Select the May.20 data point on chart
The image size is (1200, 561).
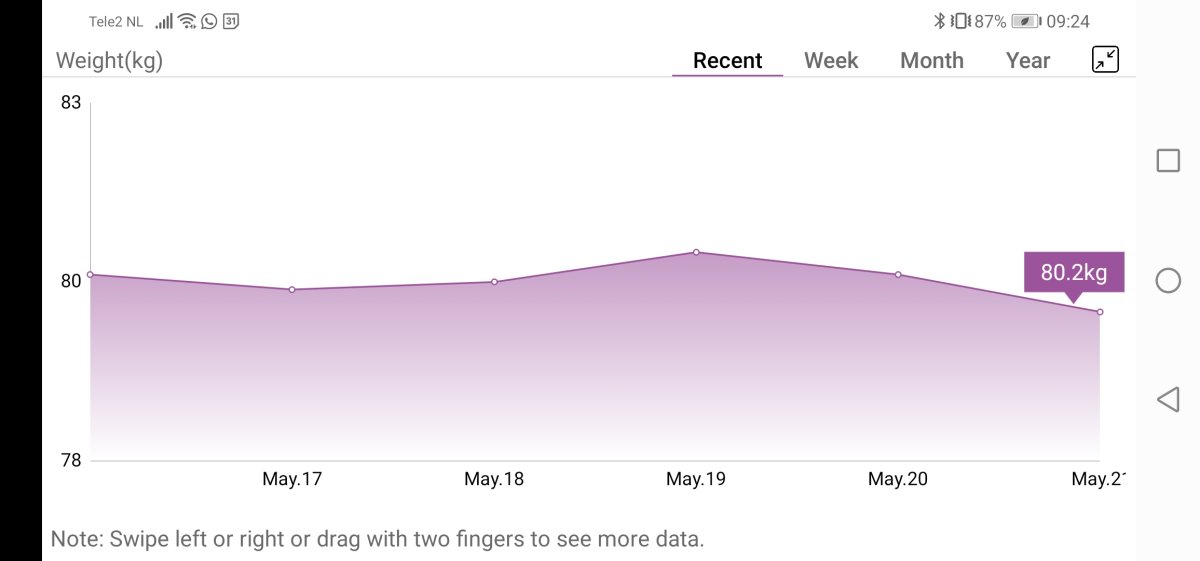pyautogui.click(x=898, y=274)
